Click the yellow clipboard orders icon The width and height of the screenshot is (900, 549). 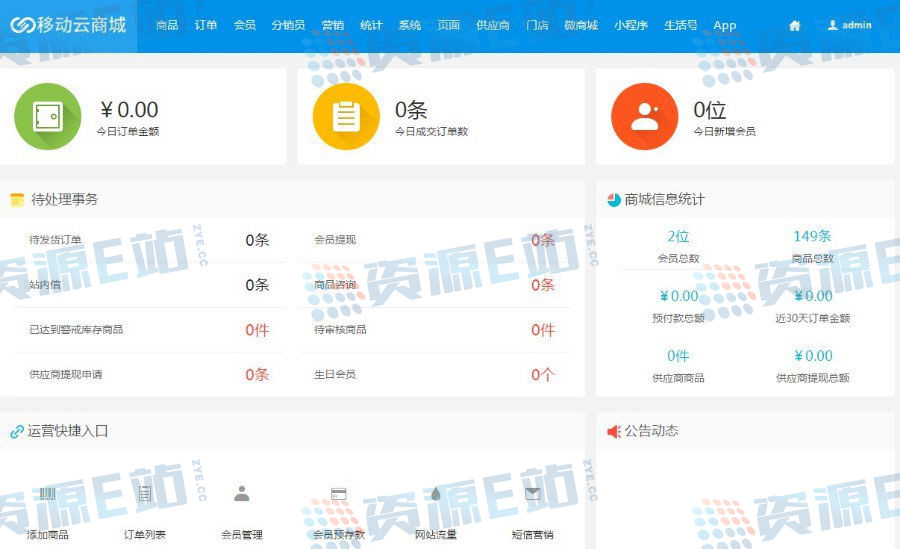[346, 116]
